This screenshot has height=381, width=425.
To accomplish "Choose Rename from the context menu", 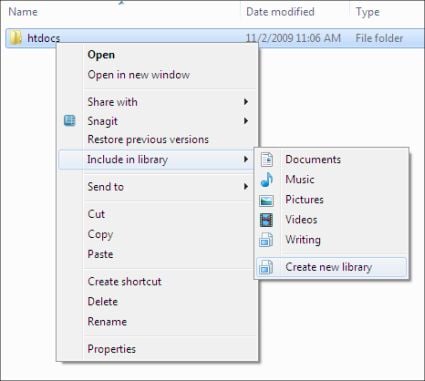I will [x=107, y=322].
